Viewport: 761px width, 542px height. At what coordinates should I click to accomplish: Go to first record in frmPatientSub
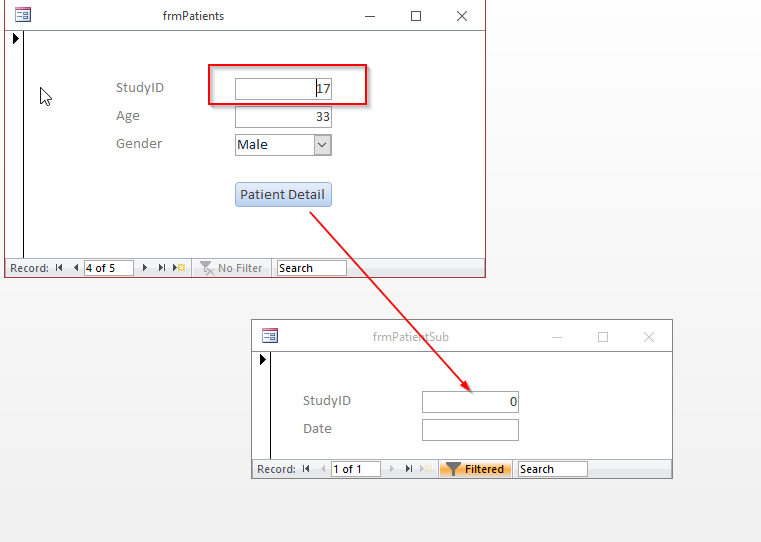[x=306, y=469]
